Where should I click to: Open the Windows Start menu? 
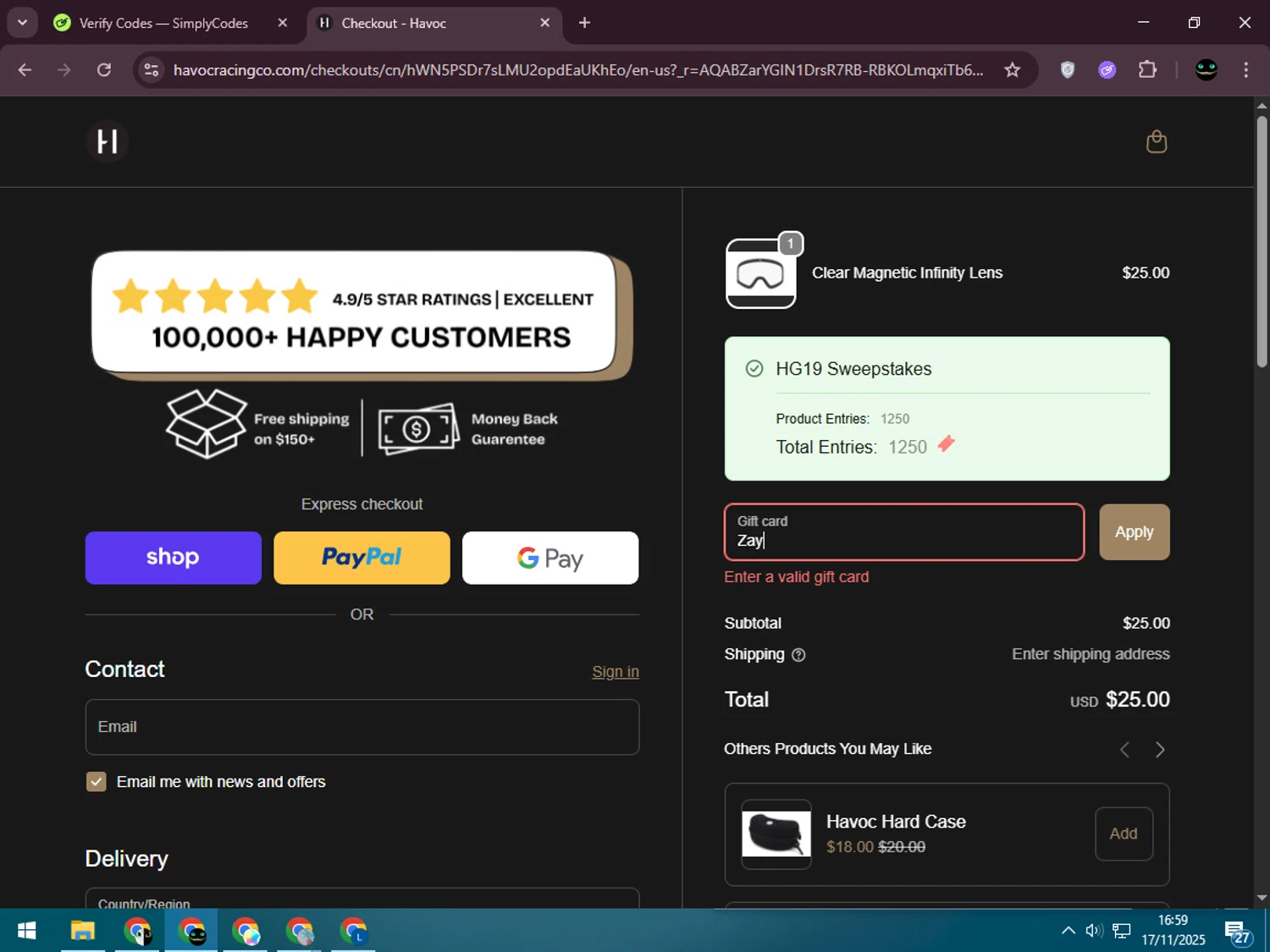coord(26,931)
